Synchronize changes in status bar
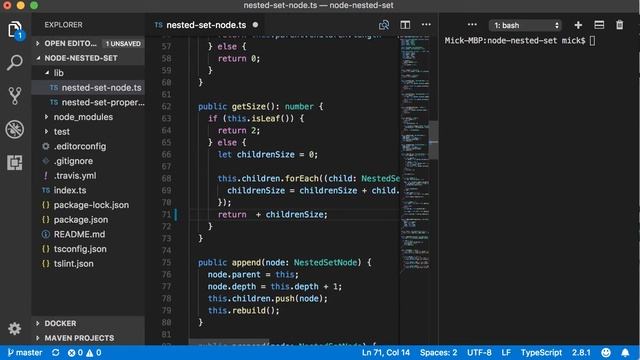This screenshot has height=360, width=640. pyautogui.click(x=56, y=353)
